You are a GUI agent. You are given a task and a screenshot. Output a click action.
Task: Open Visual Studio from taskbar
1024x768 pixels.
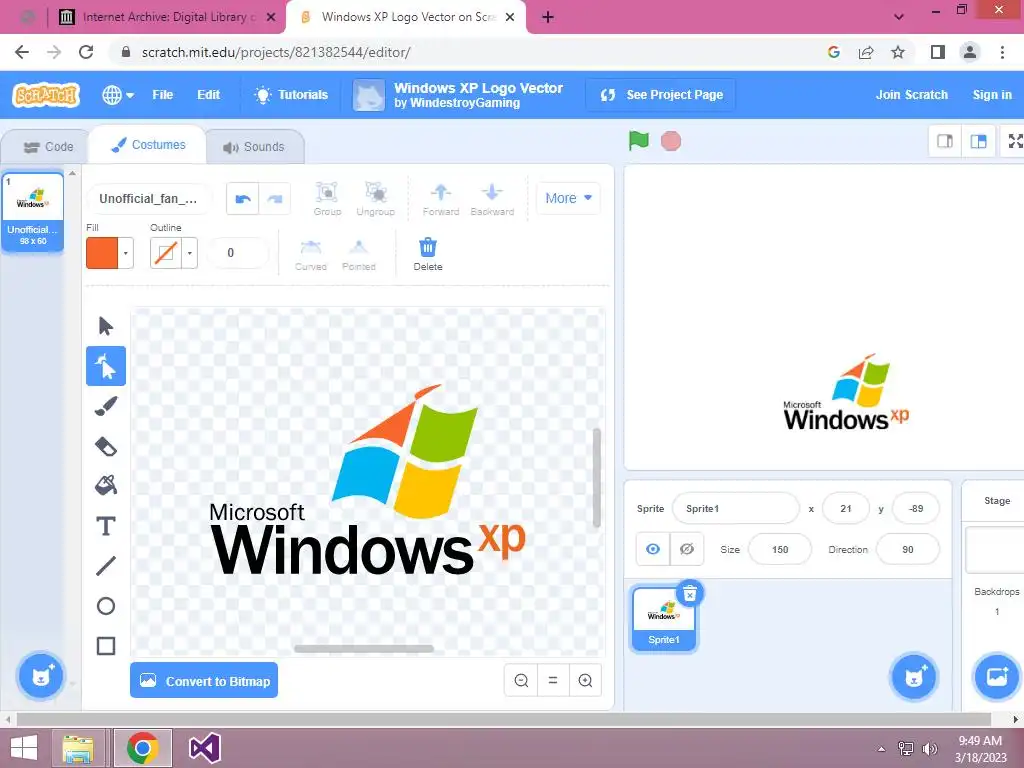tap(204, 748)
